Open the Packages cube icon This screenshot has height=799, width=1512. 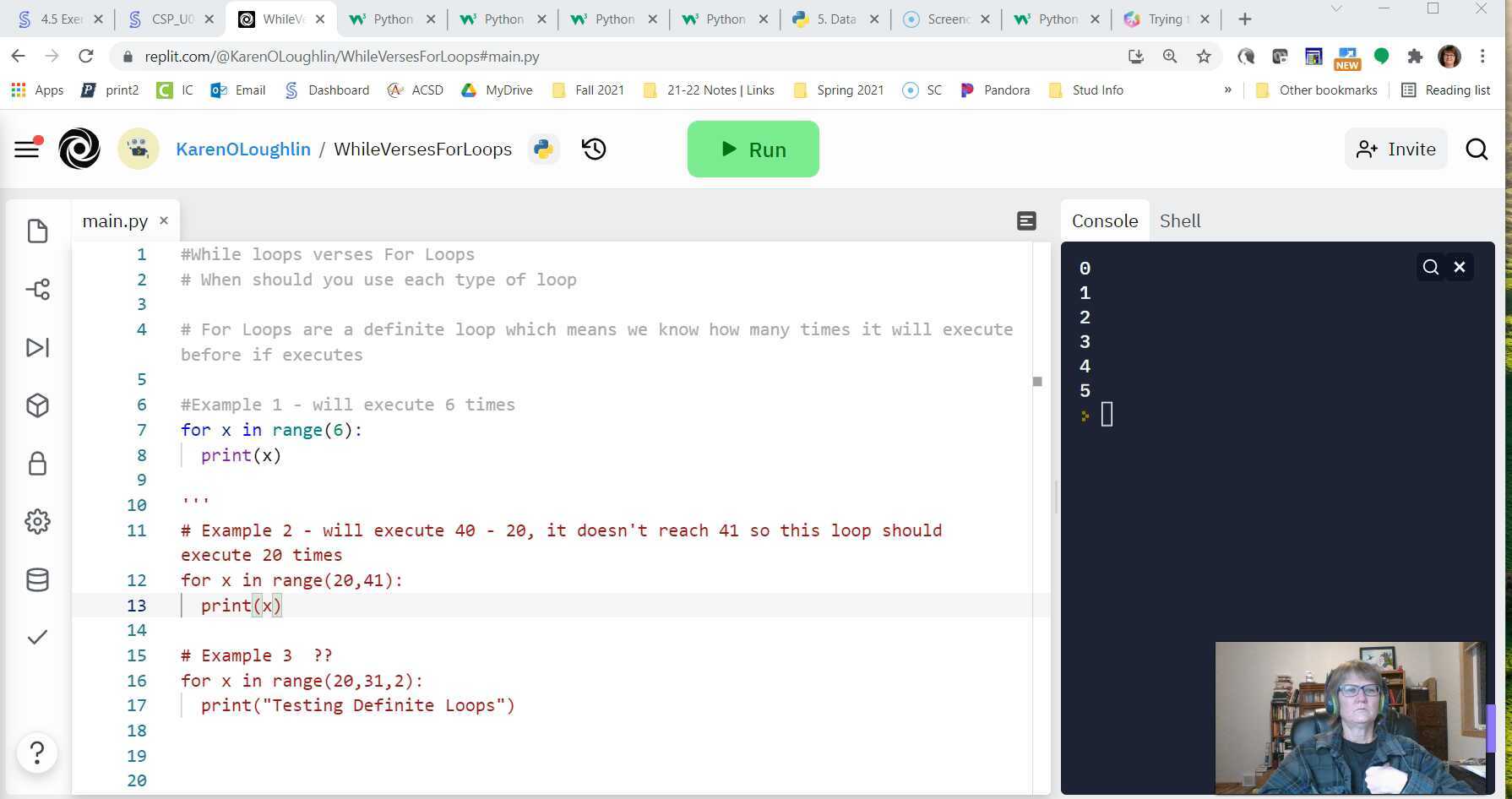click(x=37, y=406)
